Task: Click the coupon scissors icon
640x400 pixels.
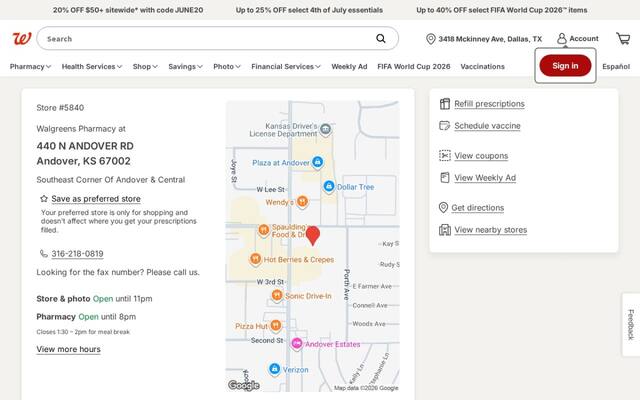Action: [x=444, y=156]
